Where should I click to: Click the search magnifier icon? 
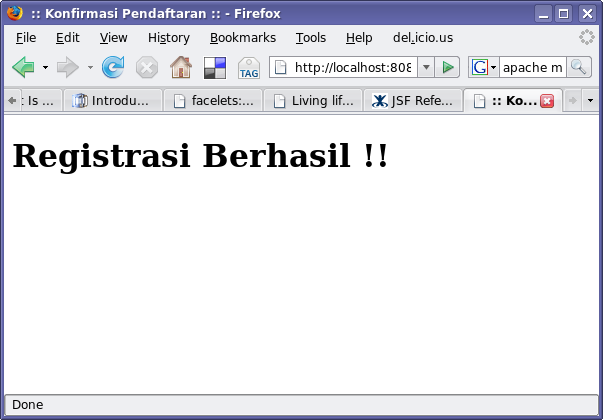(579, 67)
